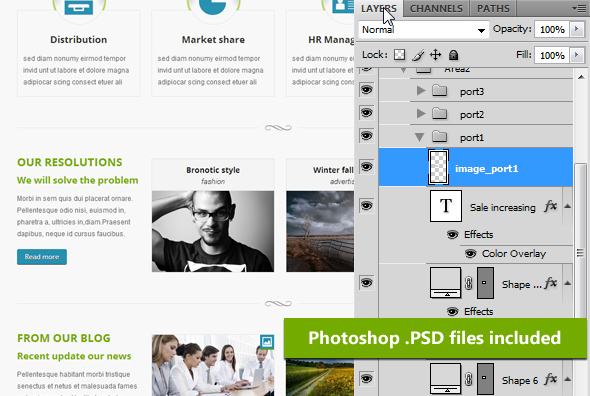The width and height of the screenshot is (590, 396).
Task: Open the Layers panel options menu
Action: (579, 8)
